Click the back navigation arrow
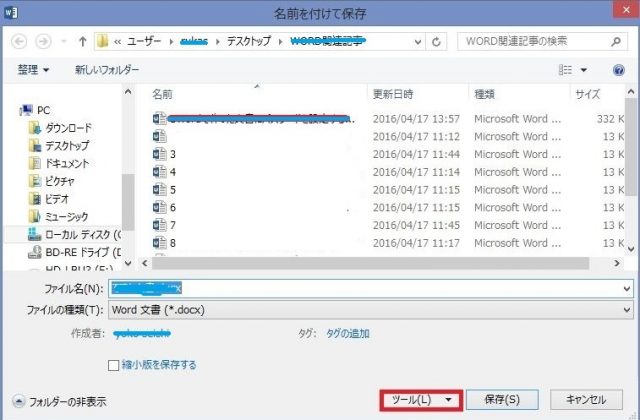Viewport: 640px width, 420px height. [x=18, y=42]
